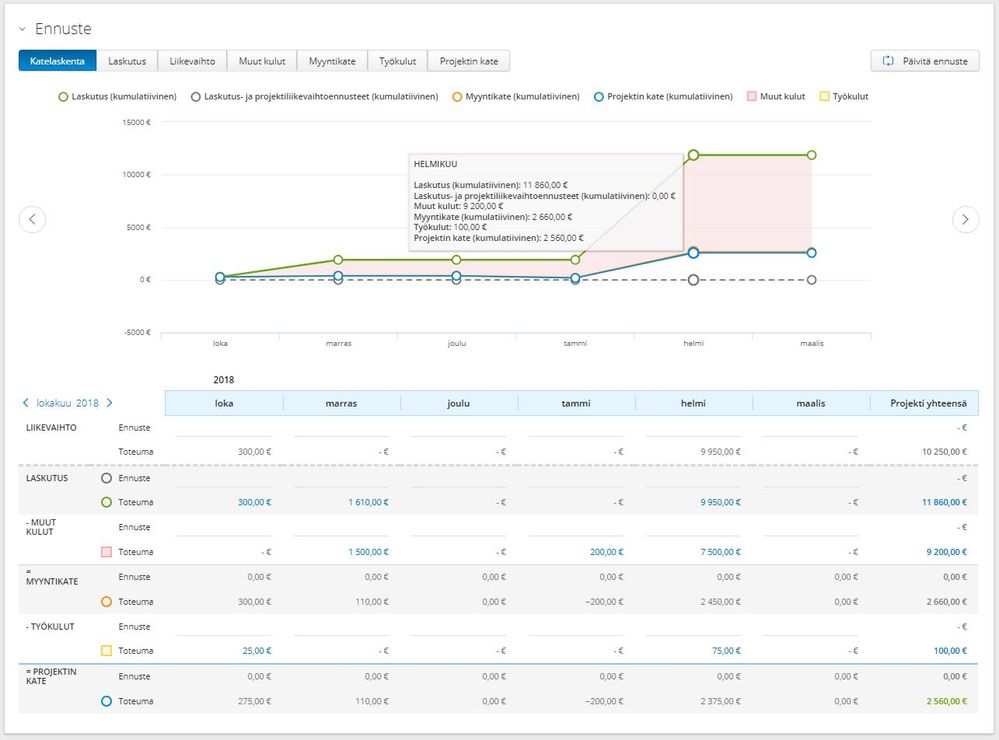Viewport: 999px width, 740px height.
Task: Switch to the Laskutus tab
Action: click(x=127, y=61)
